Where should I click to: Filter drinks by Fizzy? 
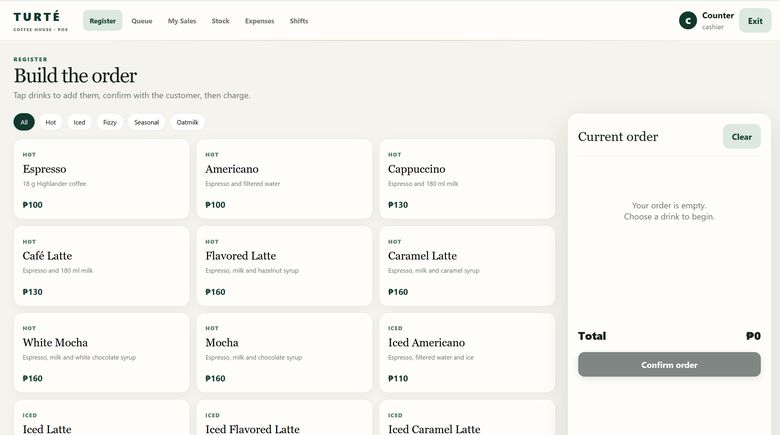pos(110,122)
